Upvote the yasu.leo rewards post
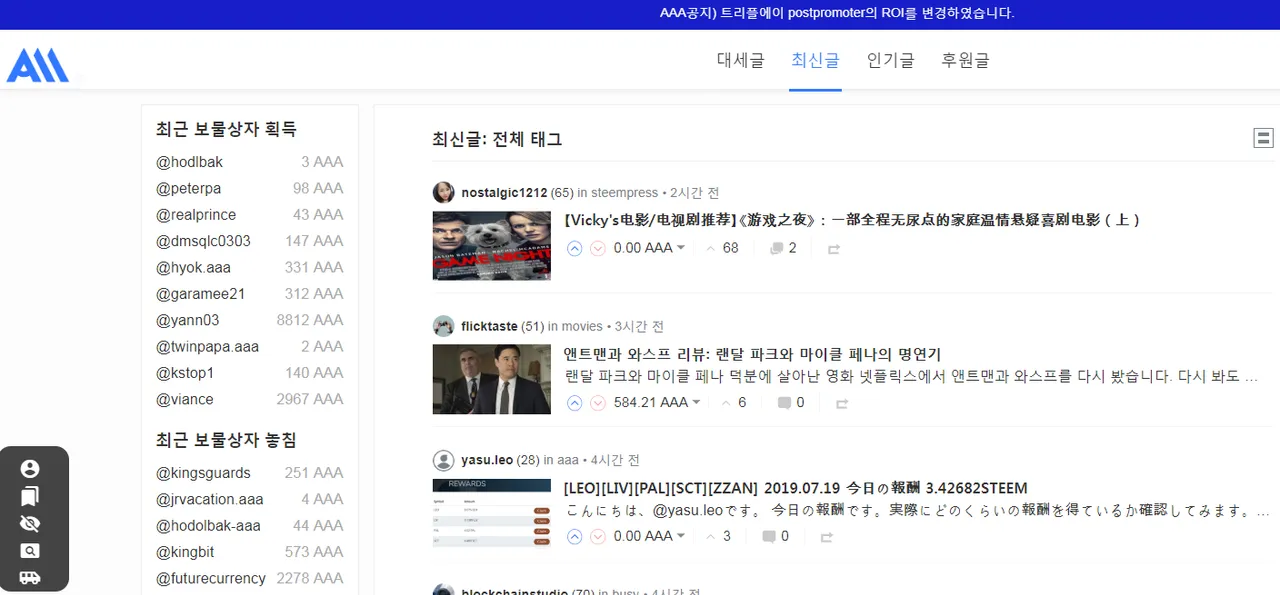 click(x=574, y=537)
